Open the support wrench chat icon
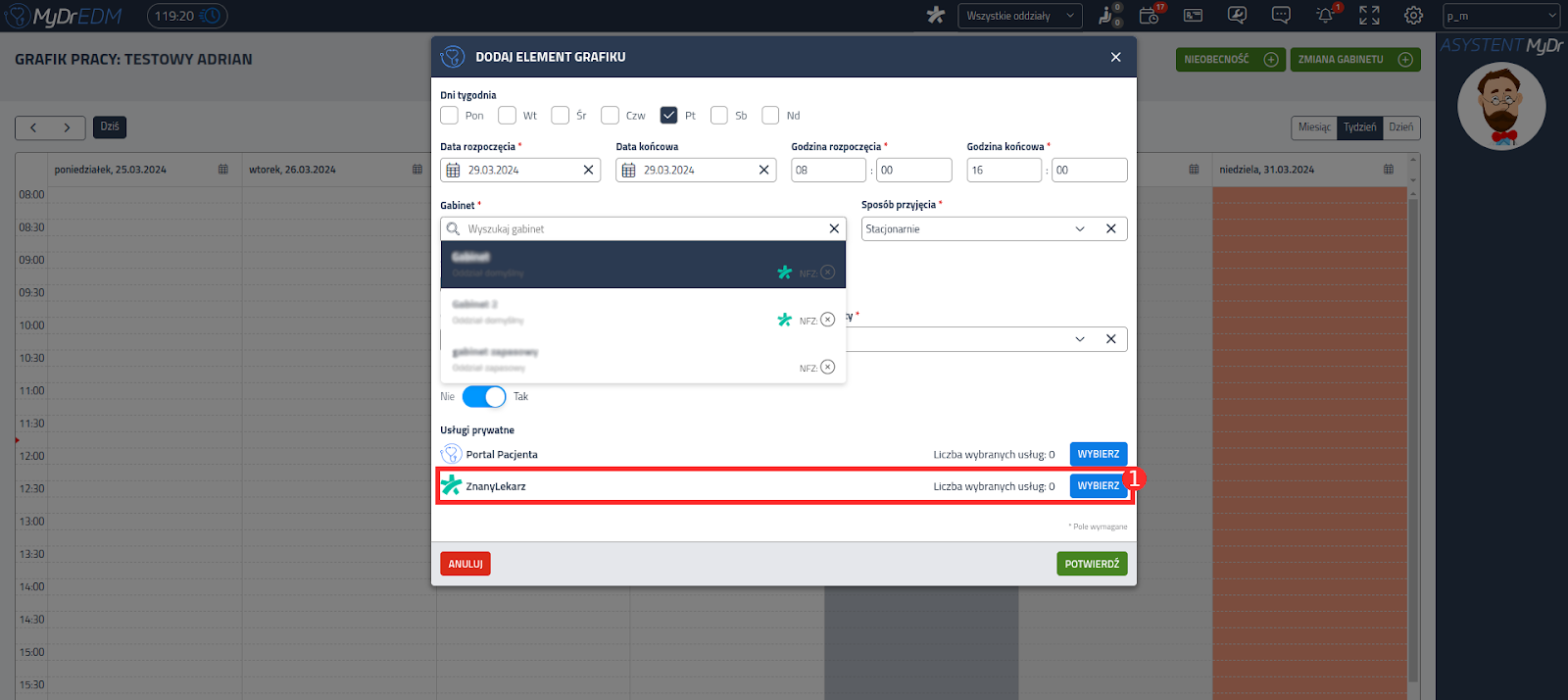The height and width of the screenshot is (700, 1568). [1237, 16]
